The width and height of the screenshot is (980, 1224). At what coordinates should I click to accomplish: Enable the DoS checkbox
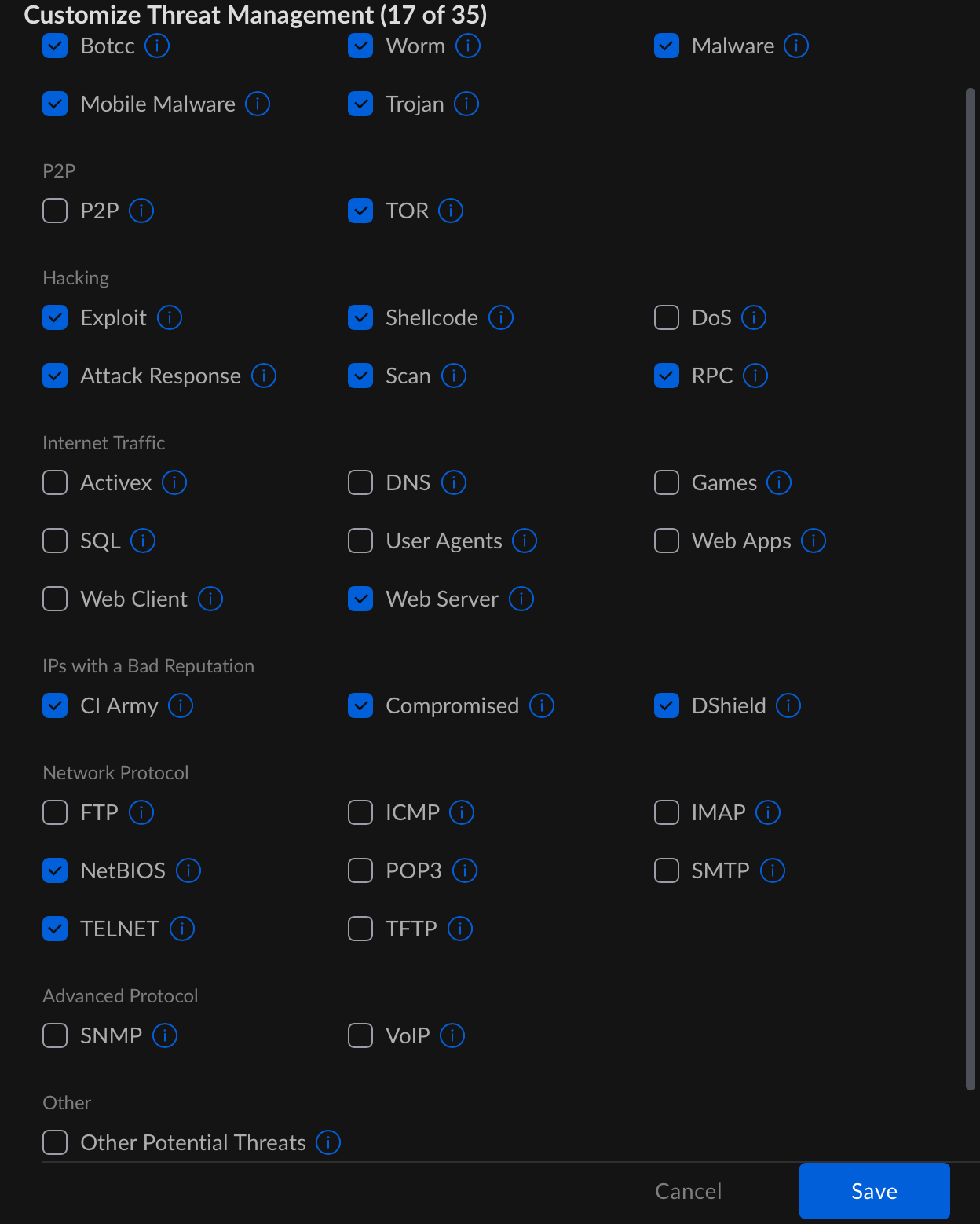[667, 318]
